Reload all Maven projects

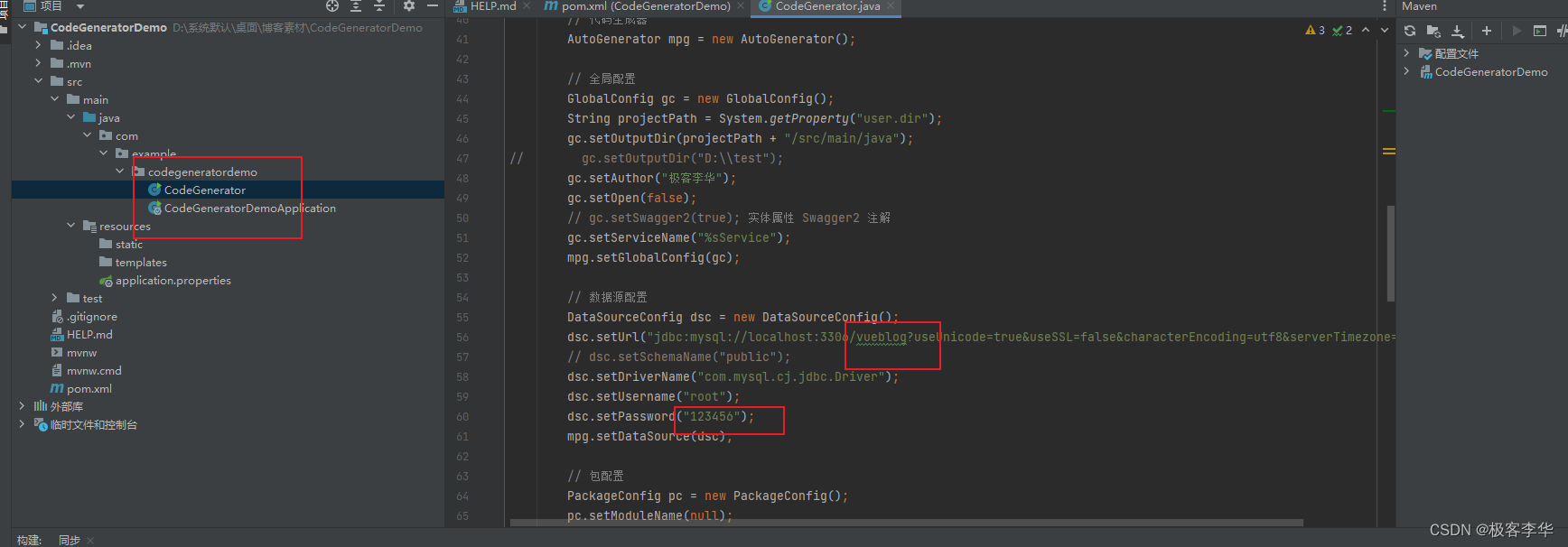(1410, 31)
